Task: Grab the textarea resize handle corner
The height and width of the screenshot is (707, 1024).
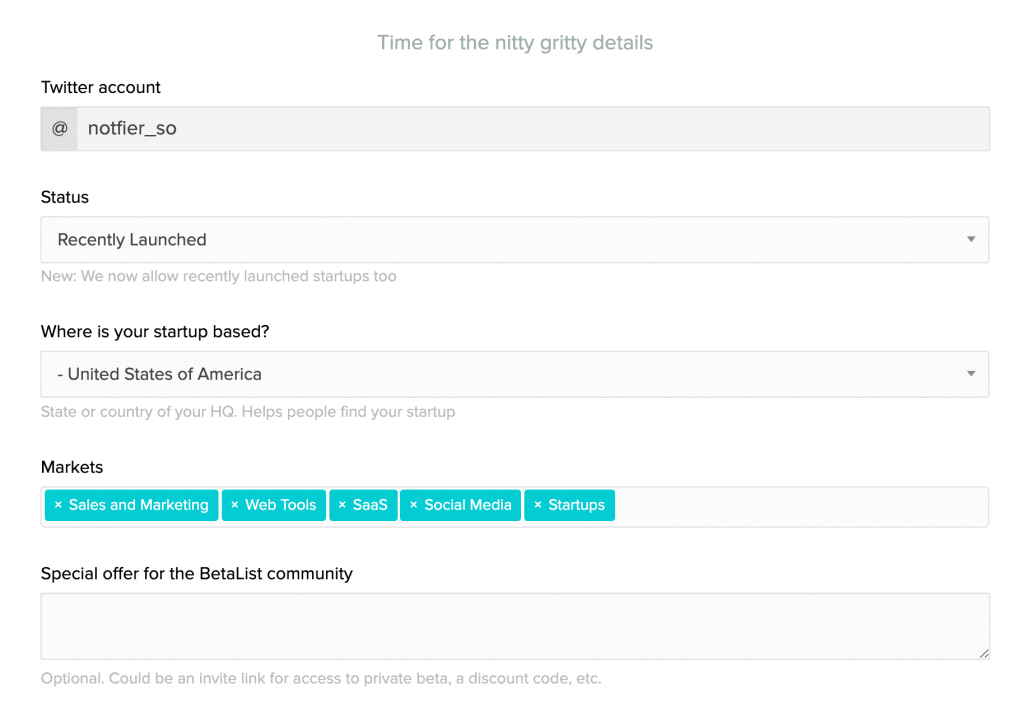Action: (984, 653)
